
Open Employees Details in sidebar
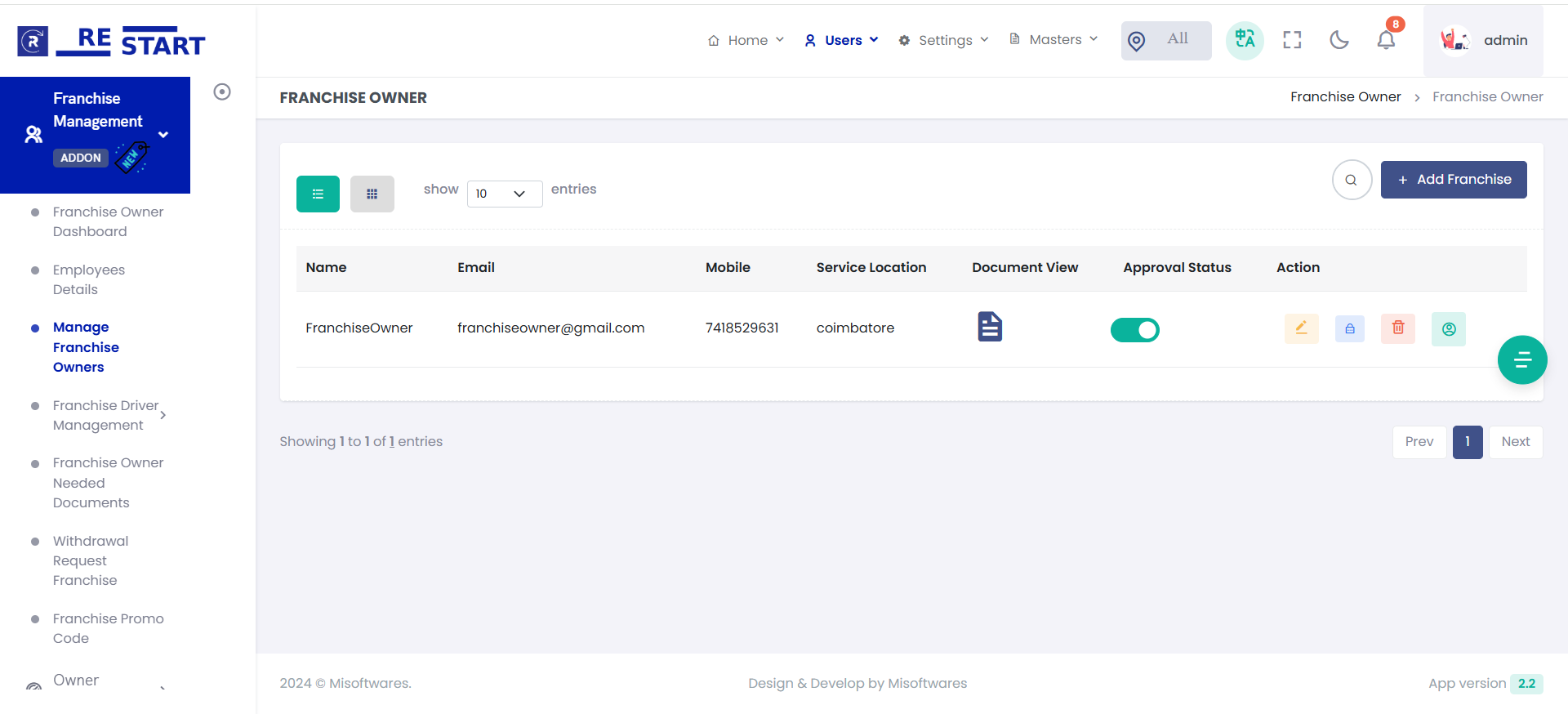pos(88,279)
